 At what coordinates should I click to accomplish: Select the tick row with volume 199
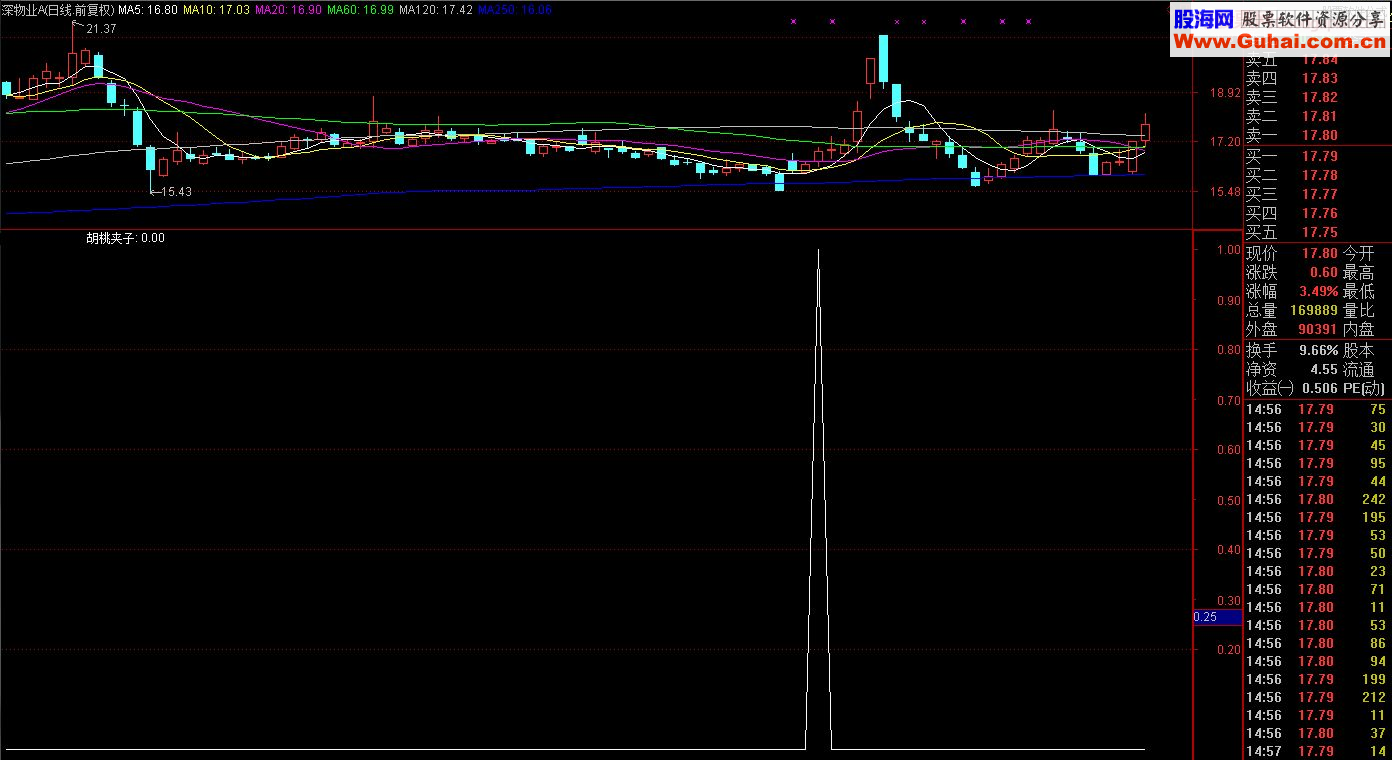1317,679
